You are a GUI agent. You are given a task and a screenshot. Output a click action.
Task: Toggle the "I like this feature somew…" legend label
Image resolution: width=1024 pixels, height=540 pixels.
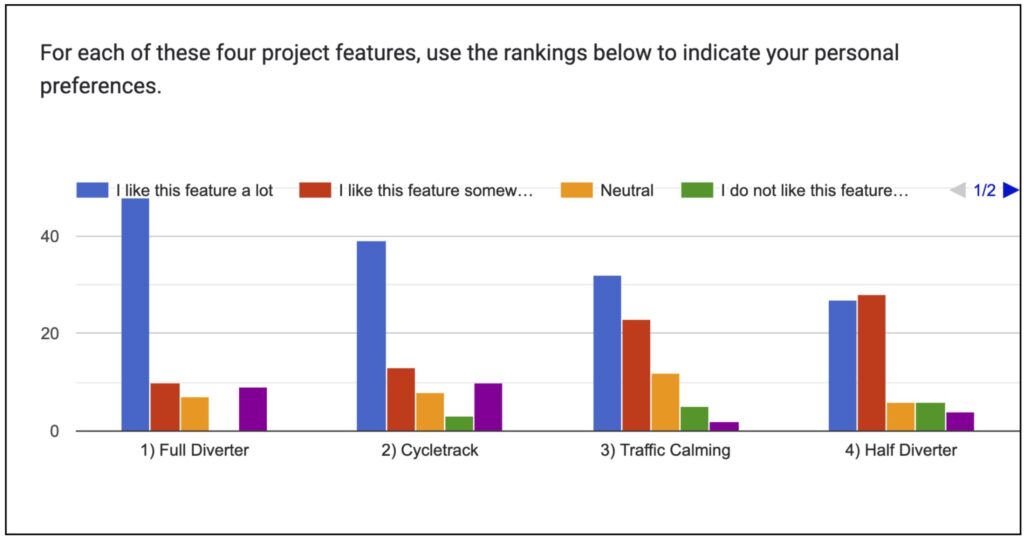pos(436,190)
